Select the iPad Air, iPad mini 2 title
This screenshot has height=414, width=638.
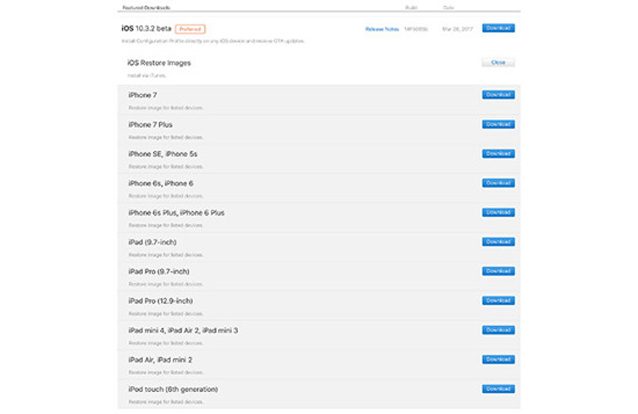pyautogui.click(x=160, y=360)
